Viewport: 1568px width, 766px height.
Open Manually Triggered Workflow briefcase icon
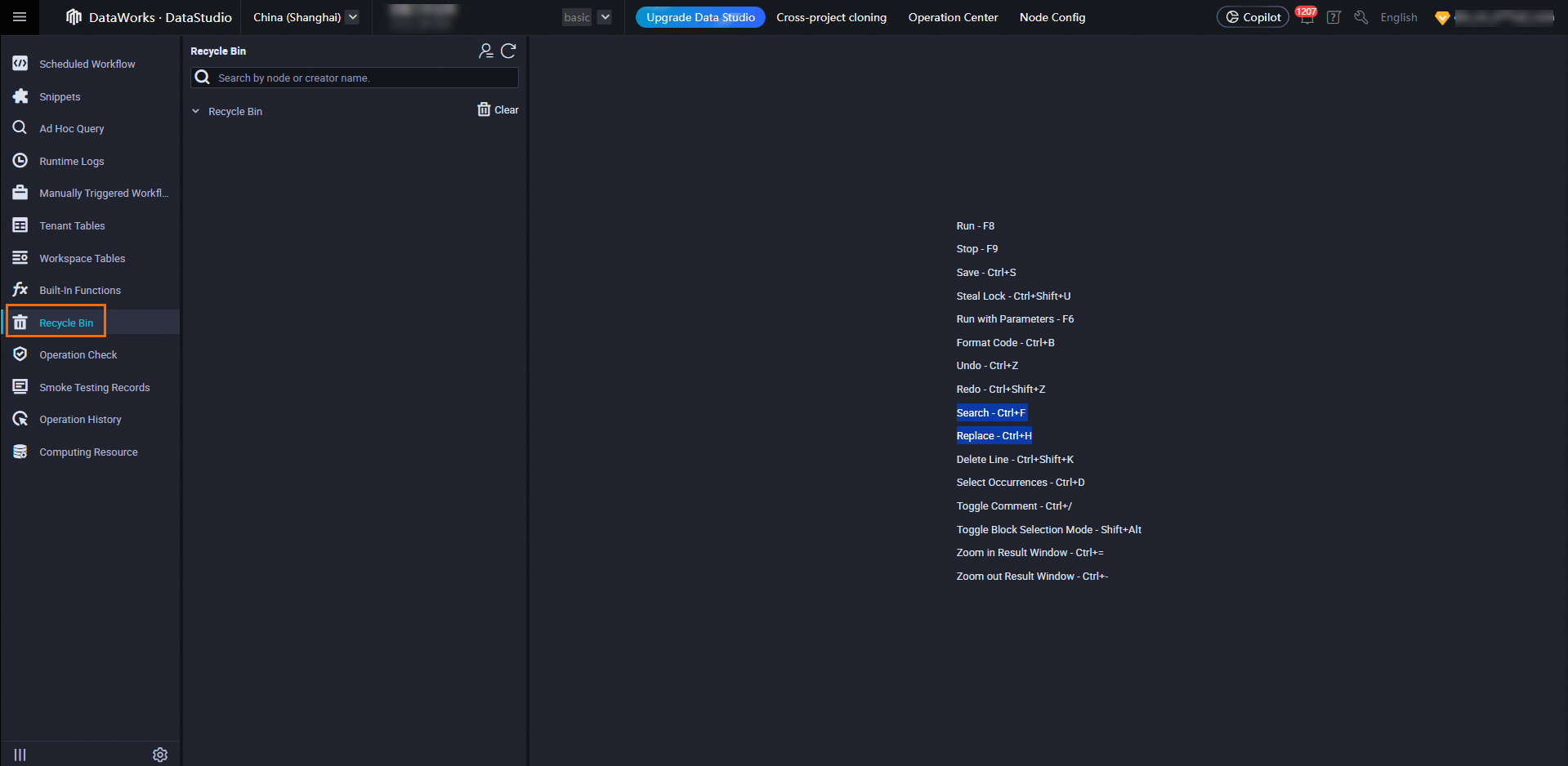(x=20, y=193)
